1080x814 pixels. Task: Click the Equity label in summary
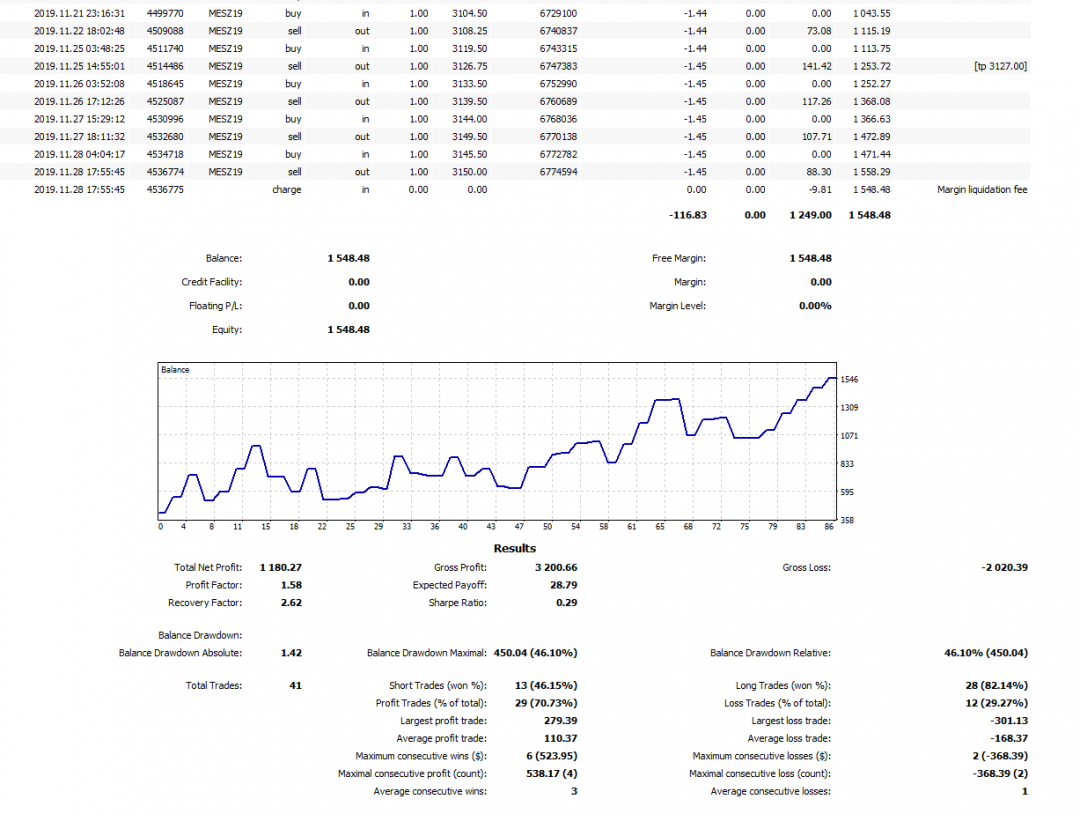(x=226, y=330)
